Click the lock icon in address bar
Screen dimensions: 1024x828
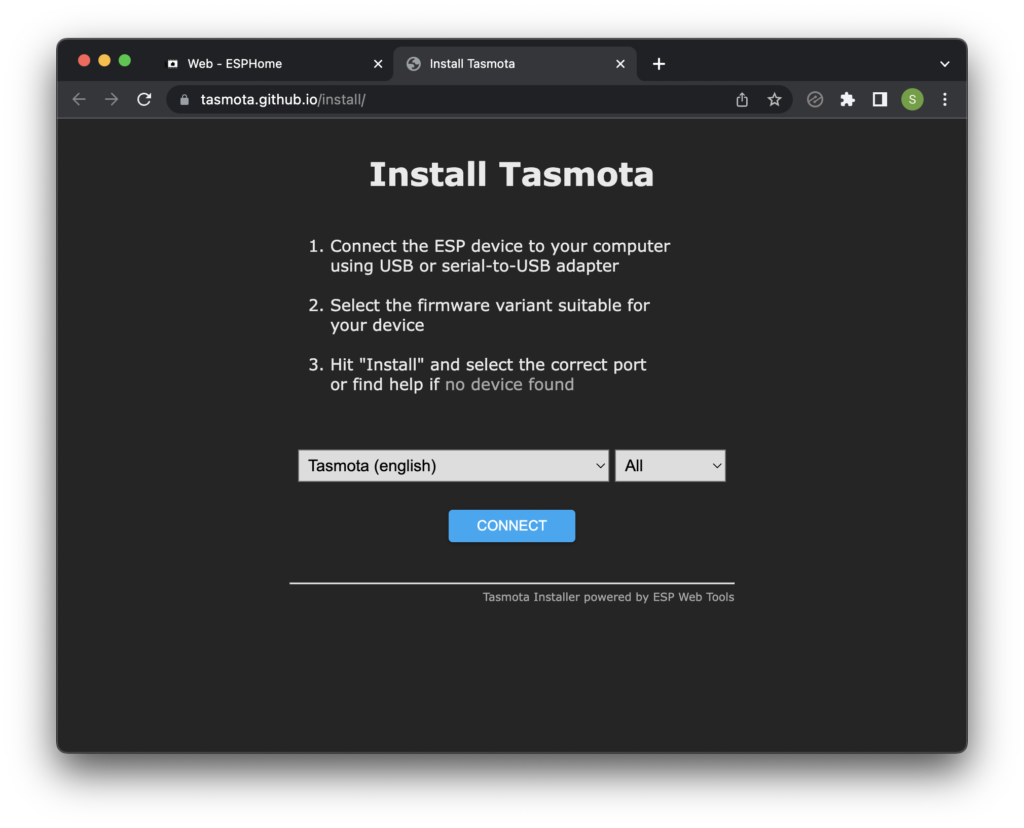pos(185,100)
